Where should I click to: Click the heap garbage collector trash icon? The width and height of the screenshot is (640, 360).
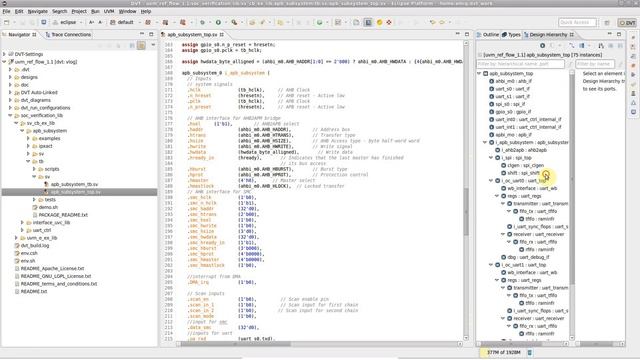pyautogui.click(x=530, y=352)
